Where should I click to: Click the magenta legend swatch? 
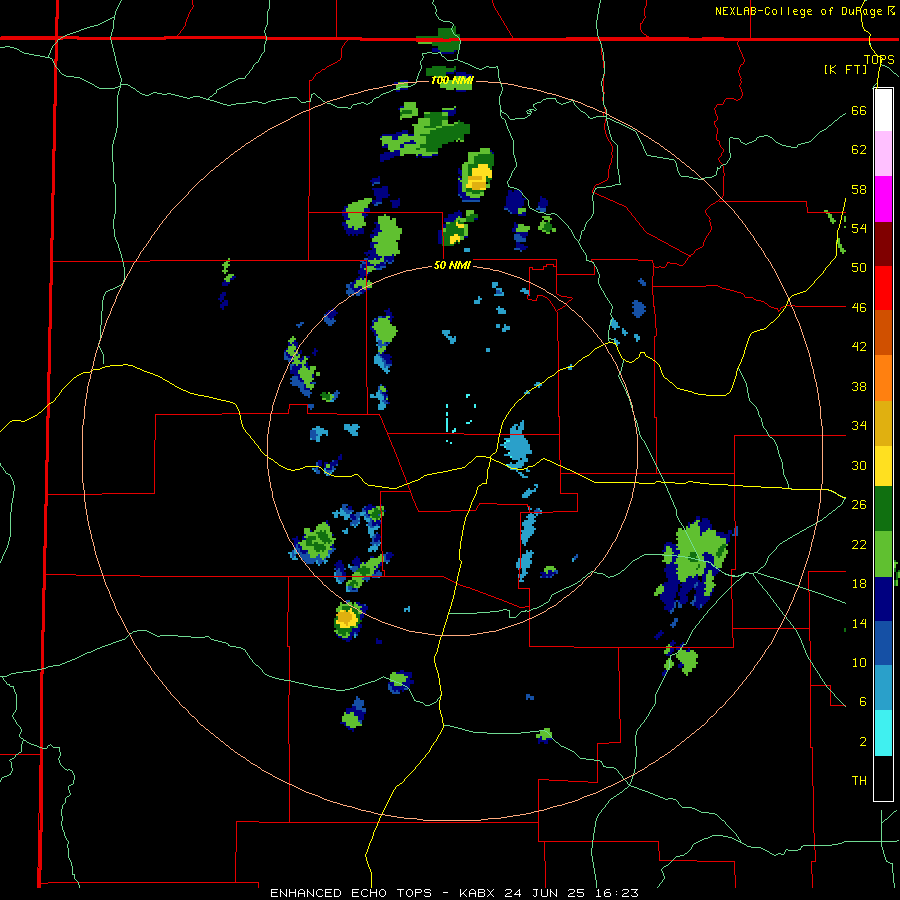(x=883, y=199)
